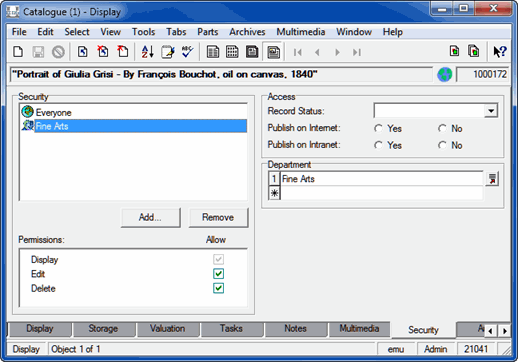
Task: Select No for Publish on Internet
Action: pyautogui.click(x=442, y=128)
